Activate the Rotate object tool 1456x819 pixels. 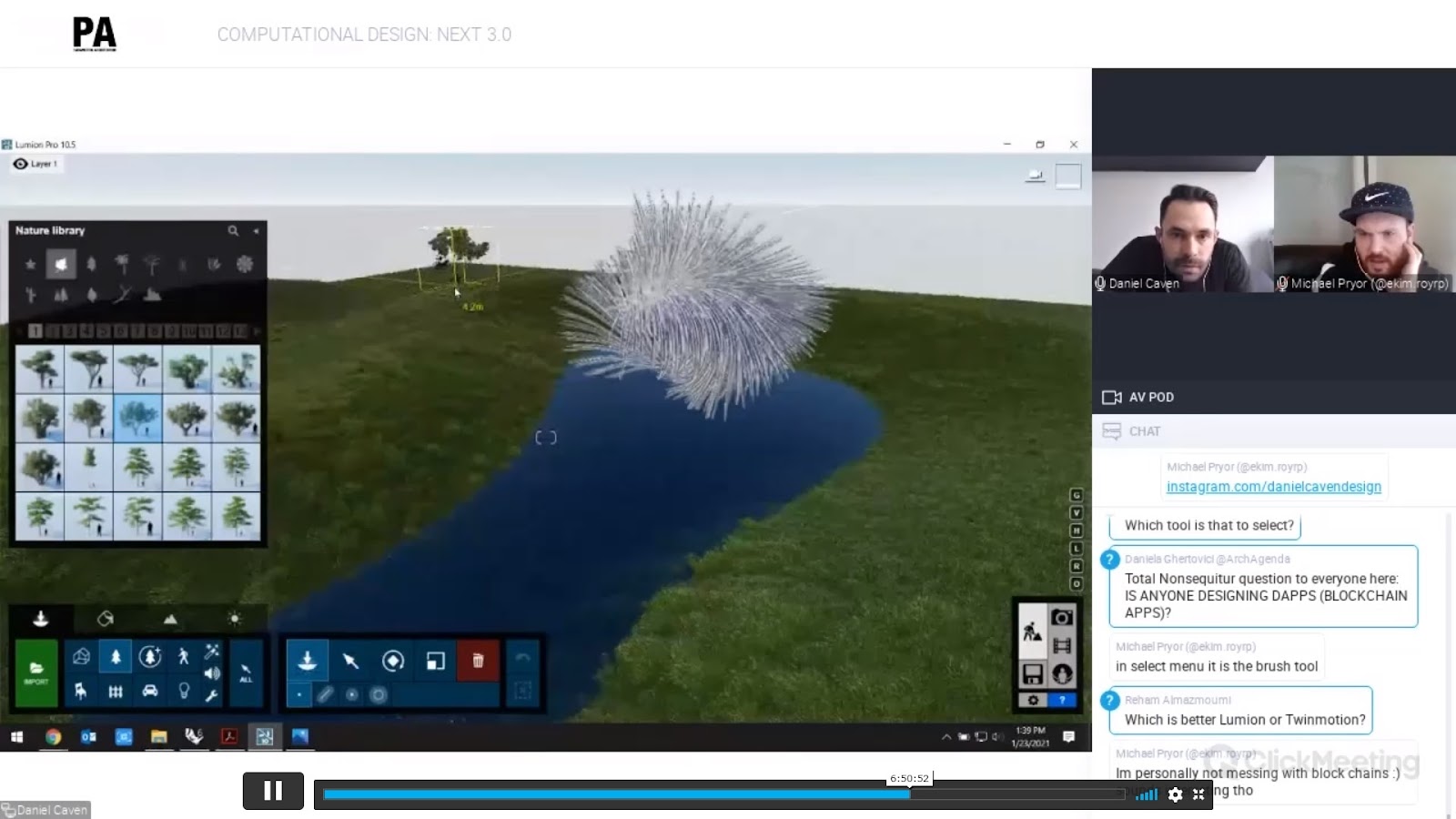point(393,661)
